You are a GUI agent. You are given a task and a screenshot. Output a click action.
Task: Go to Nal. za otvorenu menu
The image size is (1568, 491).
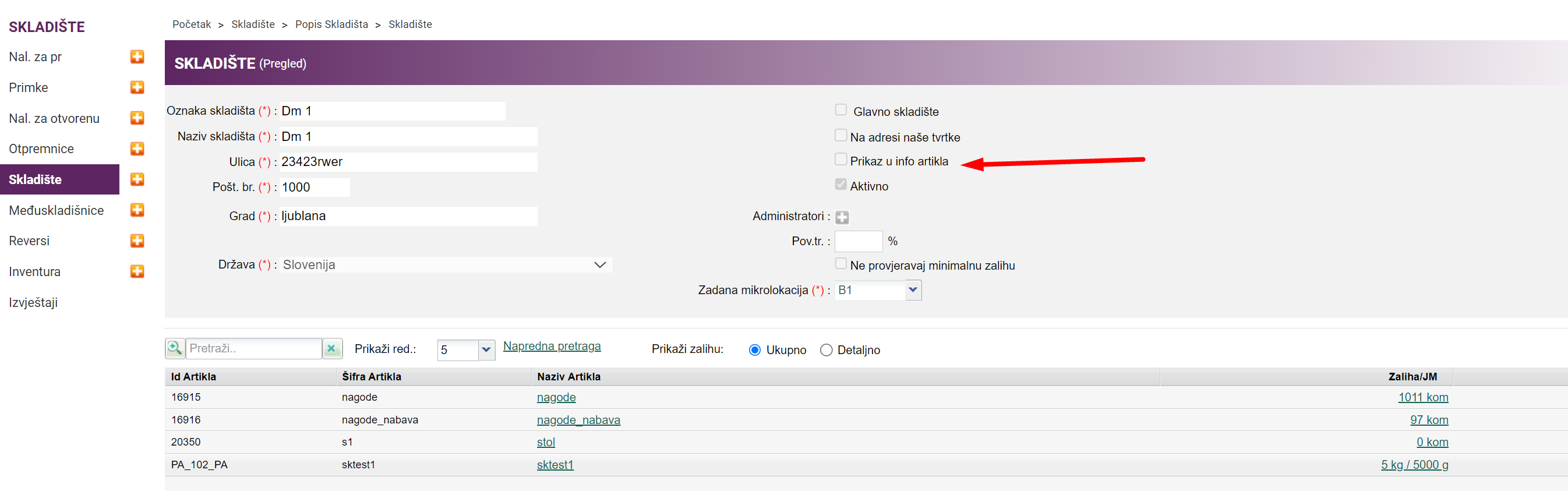pos(54,118)
